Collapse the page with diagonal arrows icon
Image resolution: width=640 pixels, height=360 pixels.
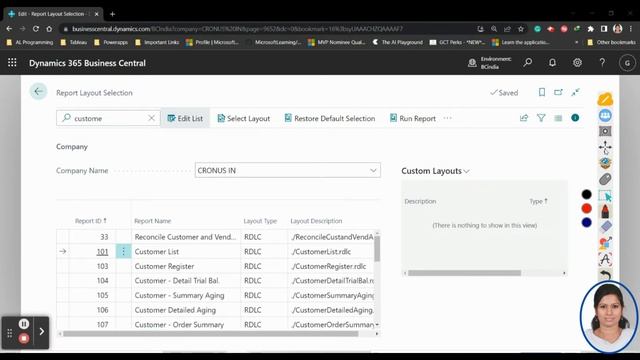click(x=576, y=92)
